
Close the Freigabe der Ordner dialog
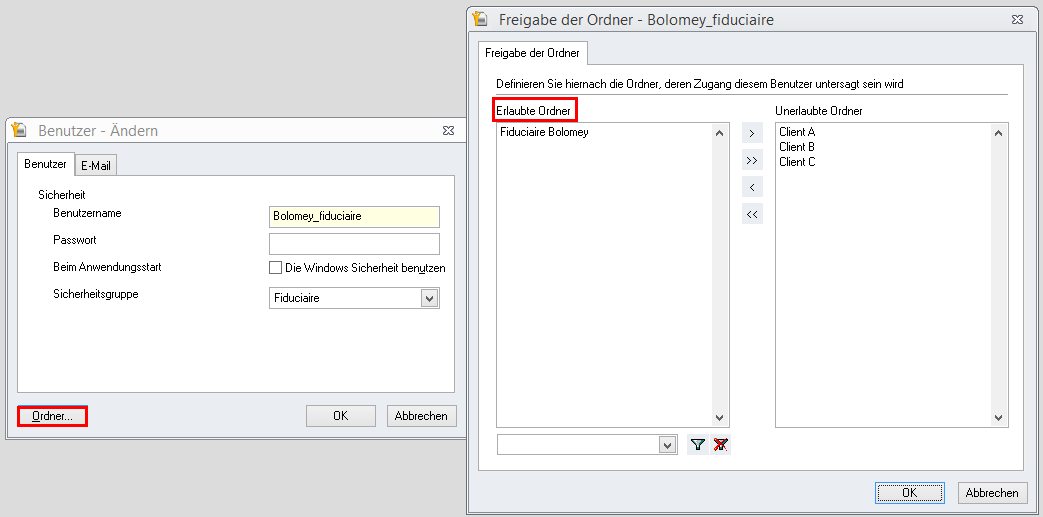1016,19
